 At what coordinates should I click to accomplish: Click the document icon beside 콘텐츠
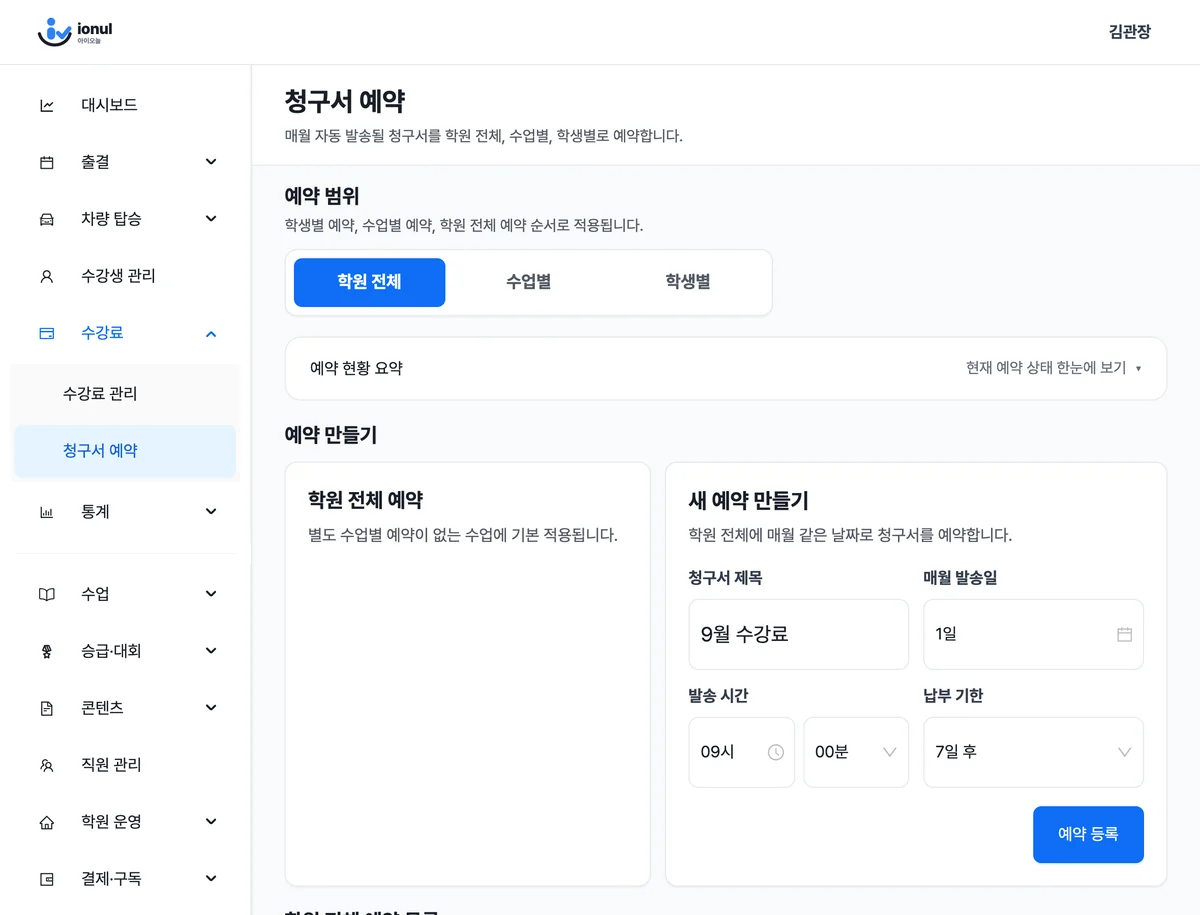47,708
